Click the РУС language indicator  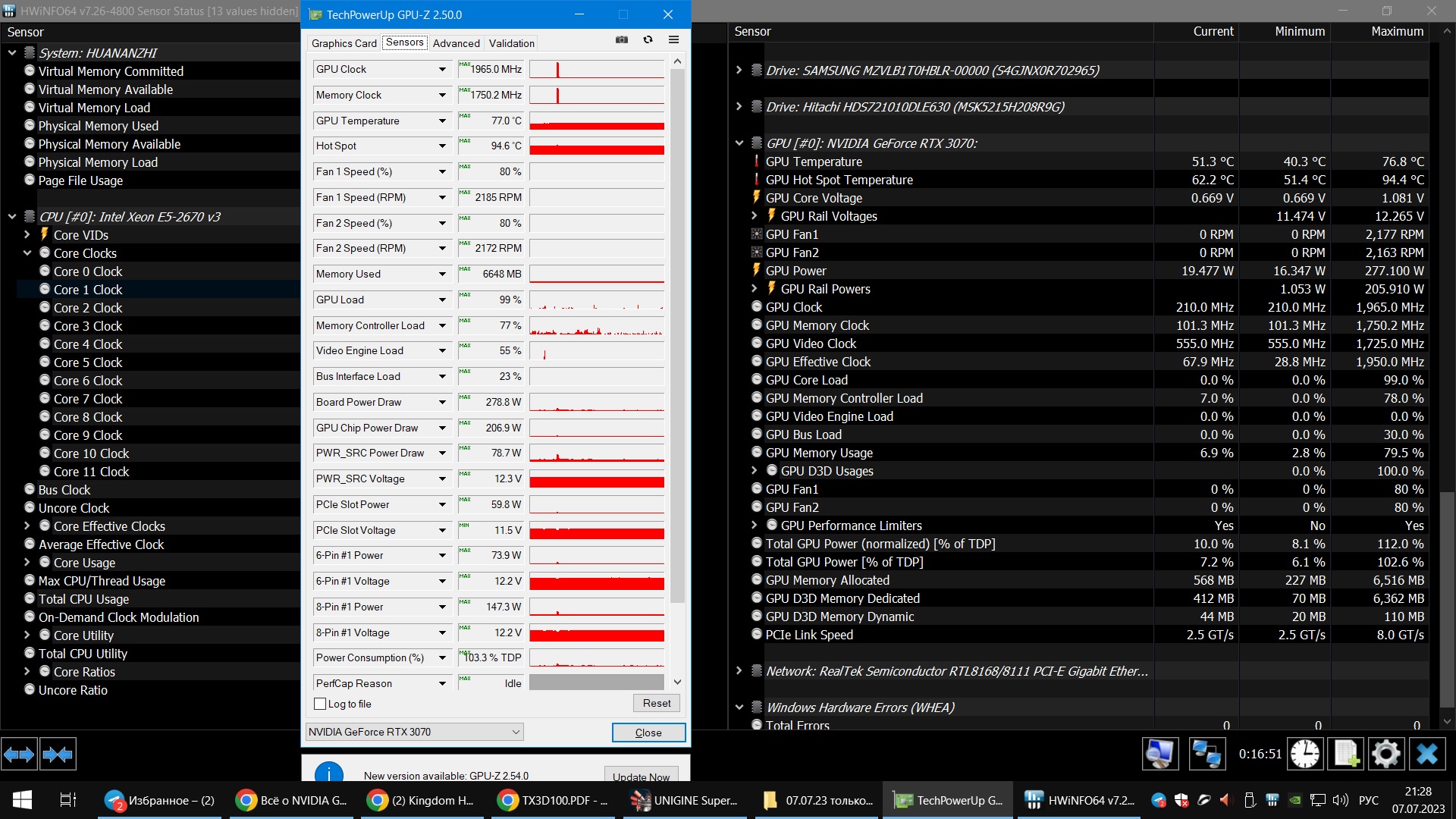pos(1369,800)
